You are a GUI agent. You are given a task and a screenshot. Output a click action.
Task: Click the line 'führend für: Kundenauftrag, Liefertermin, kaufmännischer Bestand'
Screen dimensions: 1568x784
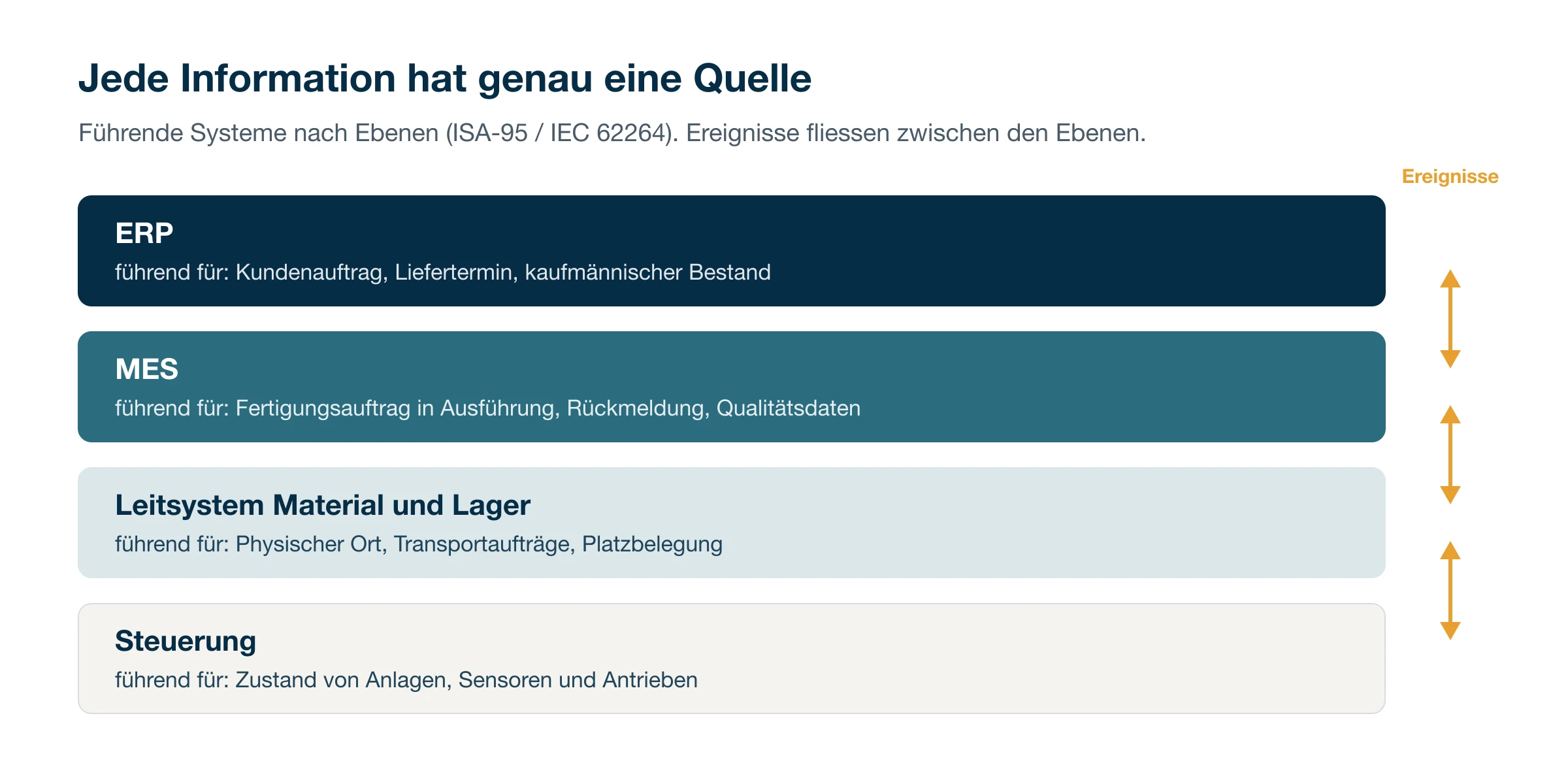tap(443, 272)
